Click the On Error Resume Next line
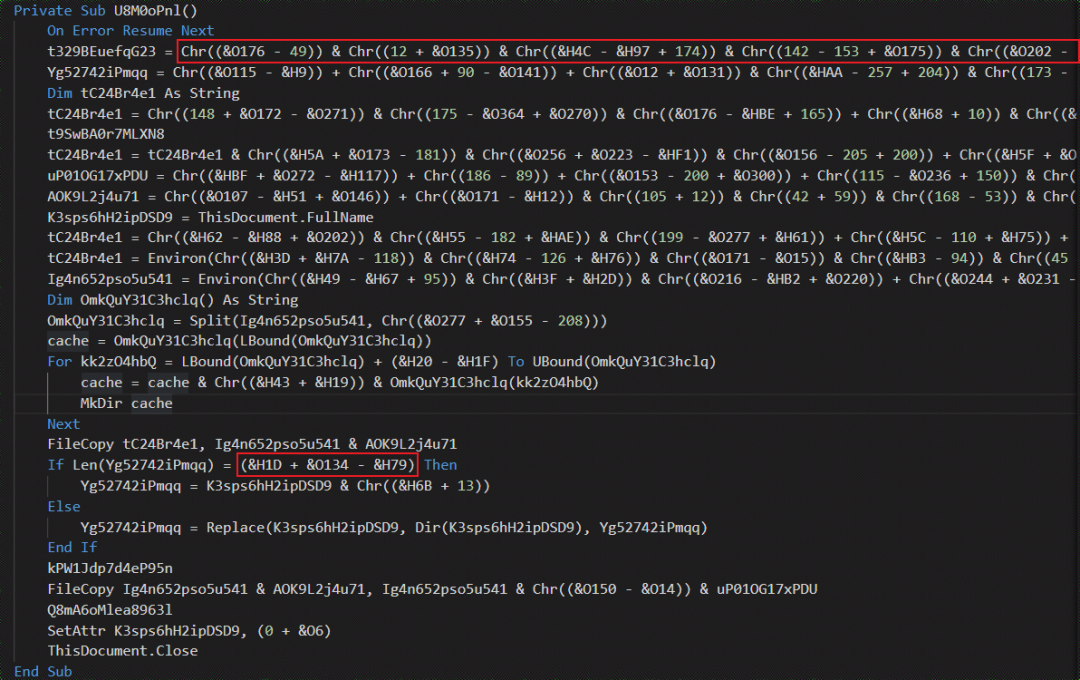This screenshot has width=1080, height=680. [130, 31]
